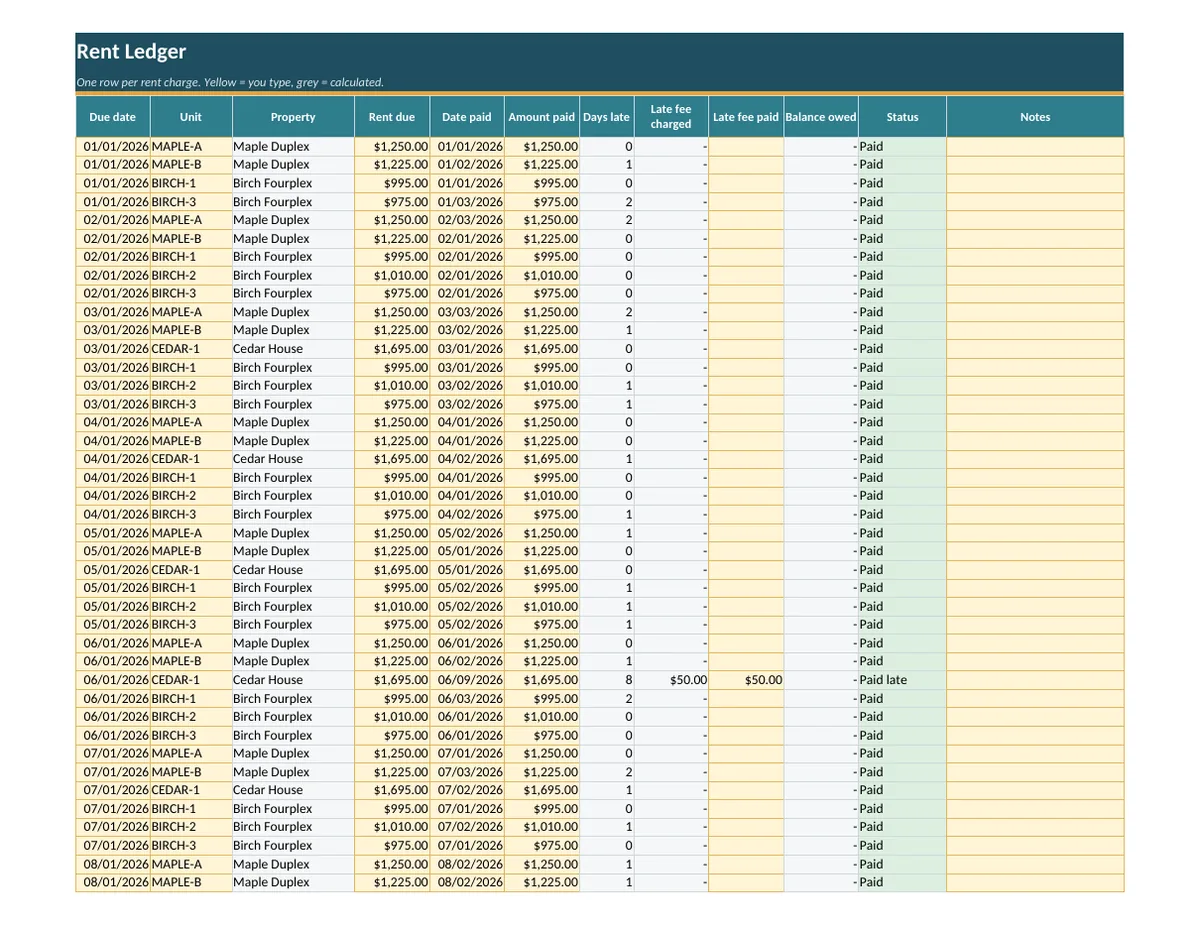Click amount paid $1,010.00 in 07/01/2026 BIRCH-2 row
Screen dimensions: 1200x927
542,827
